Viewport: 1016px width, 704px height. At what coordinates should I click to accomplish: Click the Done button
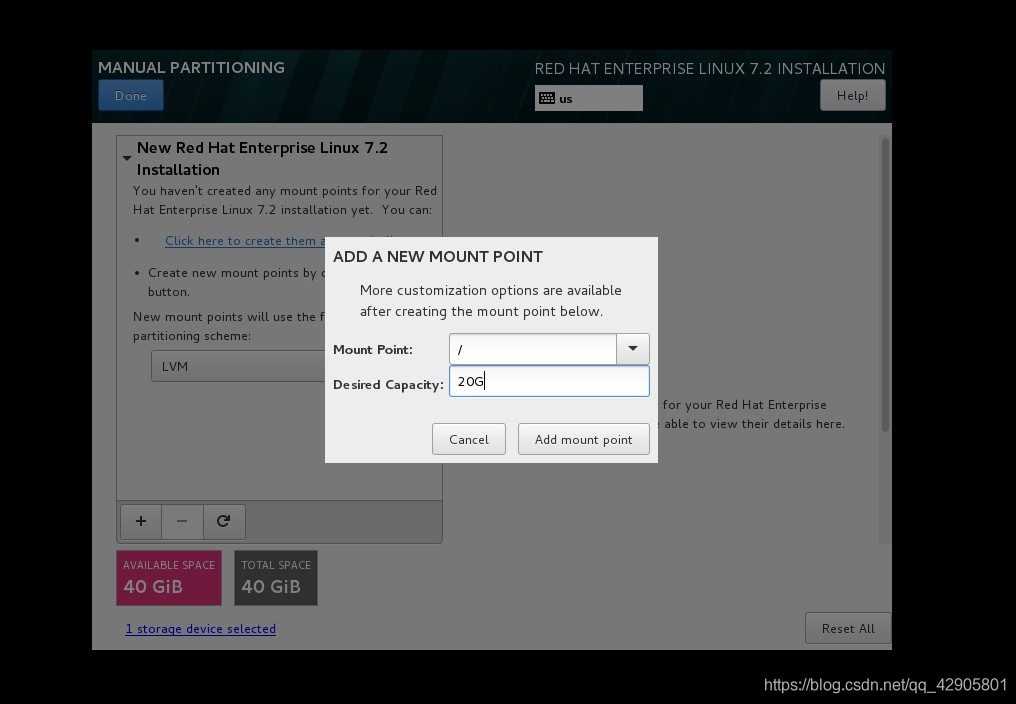coord(131,95)
